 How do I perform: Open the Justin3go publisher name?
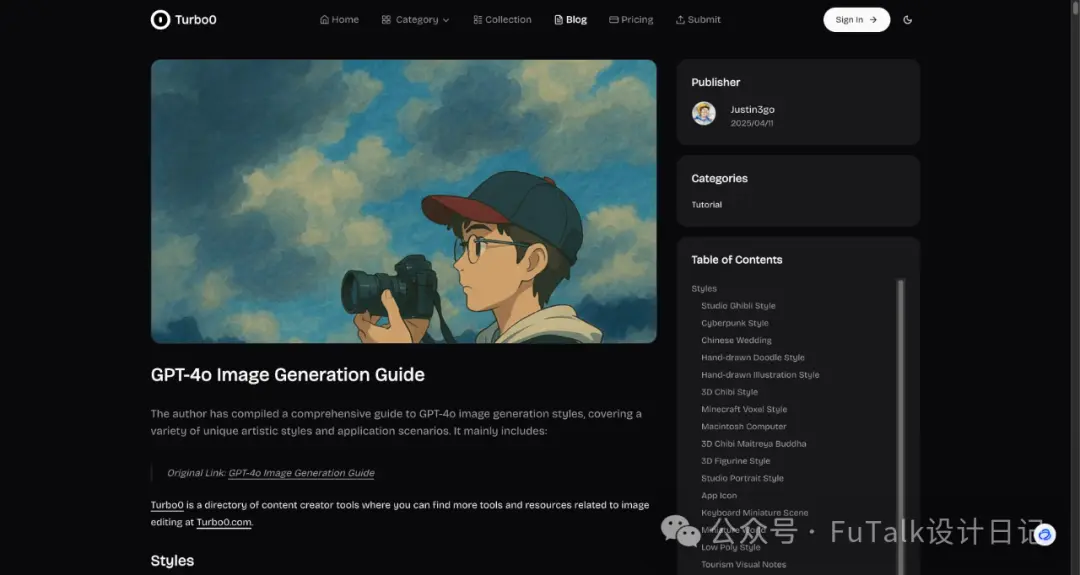point(752,109)
